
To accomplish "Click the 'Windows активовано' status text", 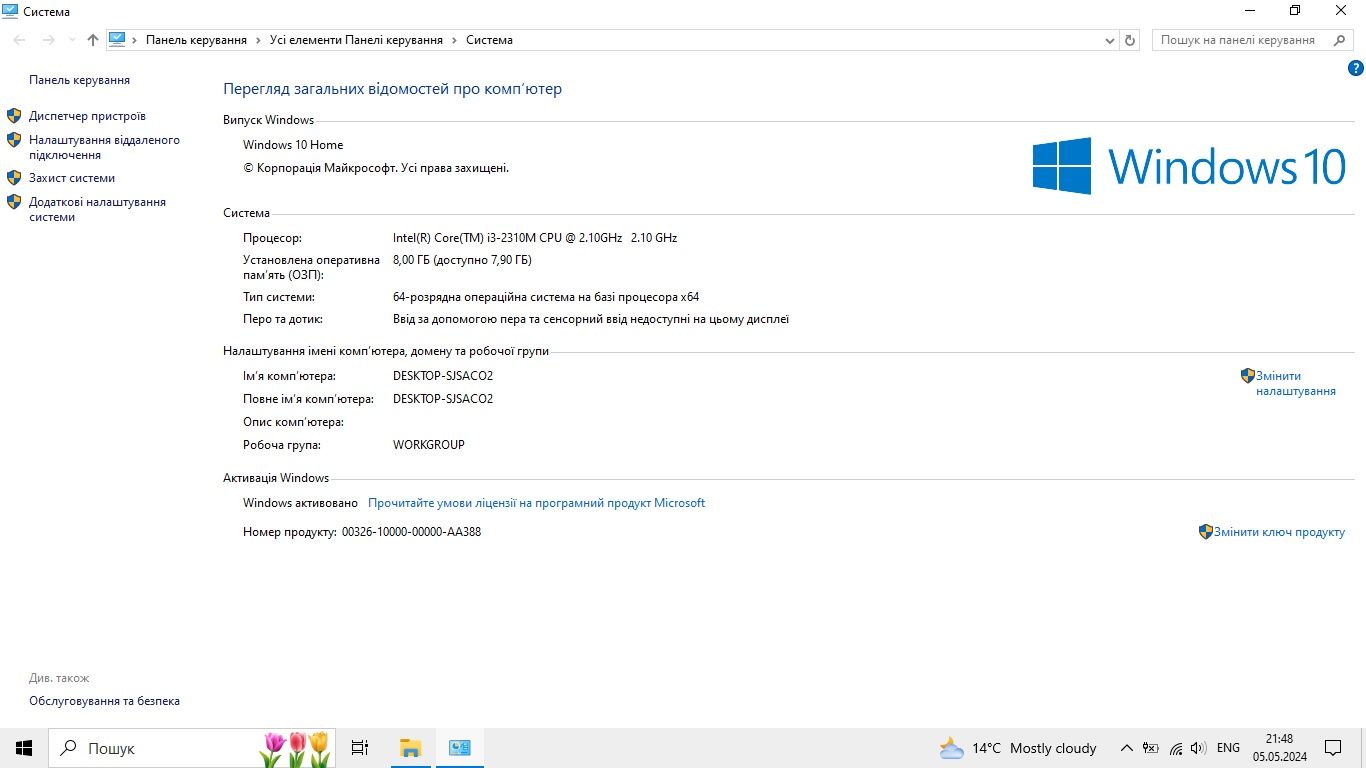I will pyautogui.click(x=300, y=503).
